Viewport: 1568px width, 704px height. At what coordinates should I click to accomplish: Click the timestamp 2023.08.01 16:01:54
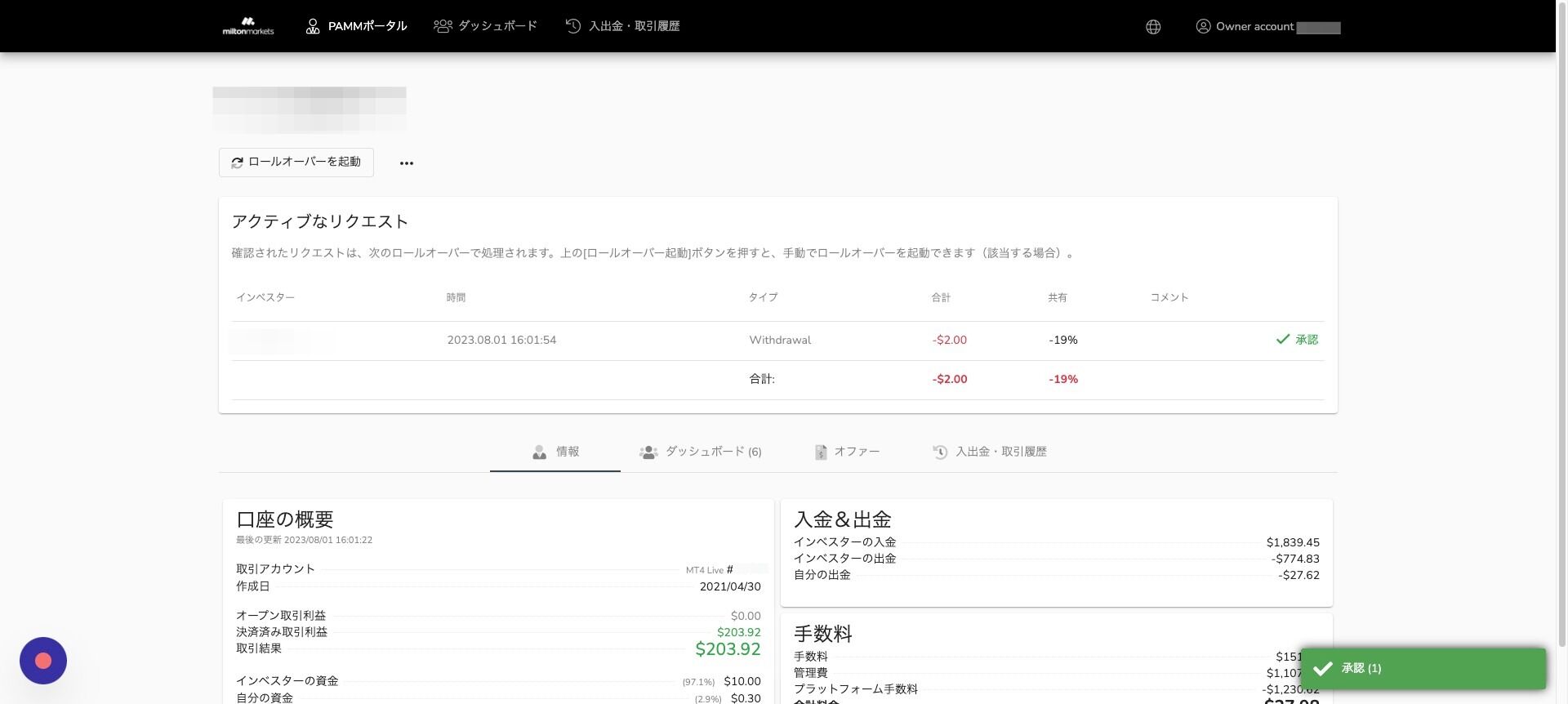tap(501, 341)
